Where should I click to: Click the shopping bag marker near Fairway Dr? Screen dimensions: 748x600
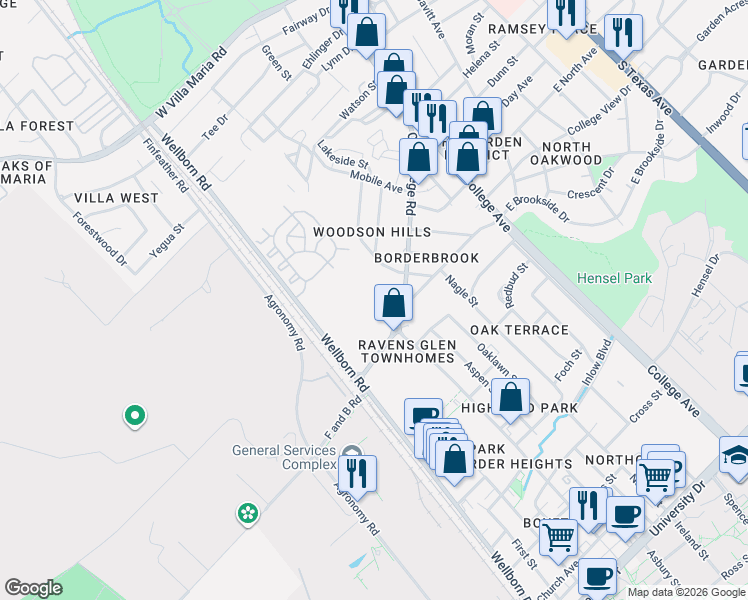[x=366, y=35]
